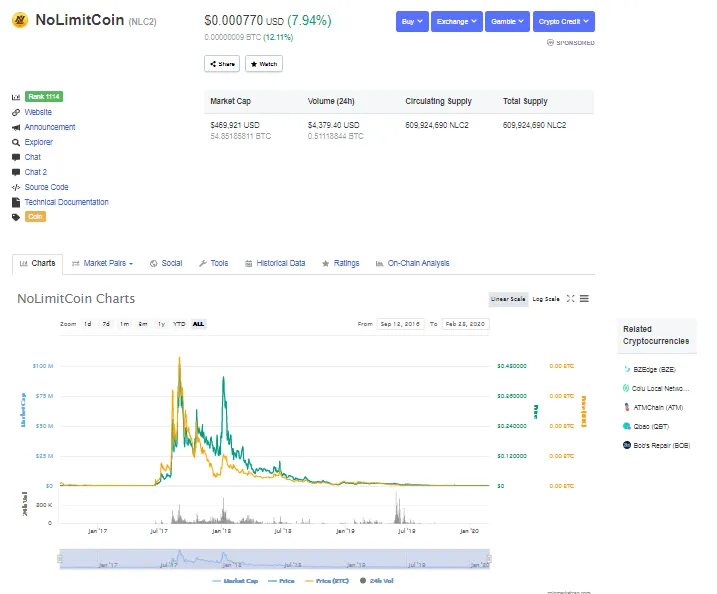Open the Announcement link

point(50,127)
